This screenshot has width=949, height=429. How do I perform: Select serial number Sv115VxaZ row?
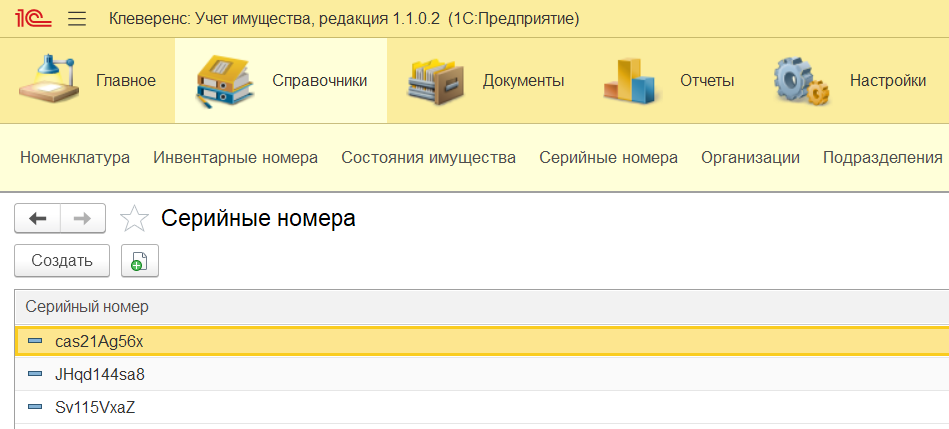pyautogui.click(x=481, y=407)
